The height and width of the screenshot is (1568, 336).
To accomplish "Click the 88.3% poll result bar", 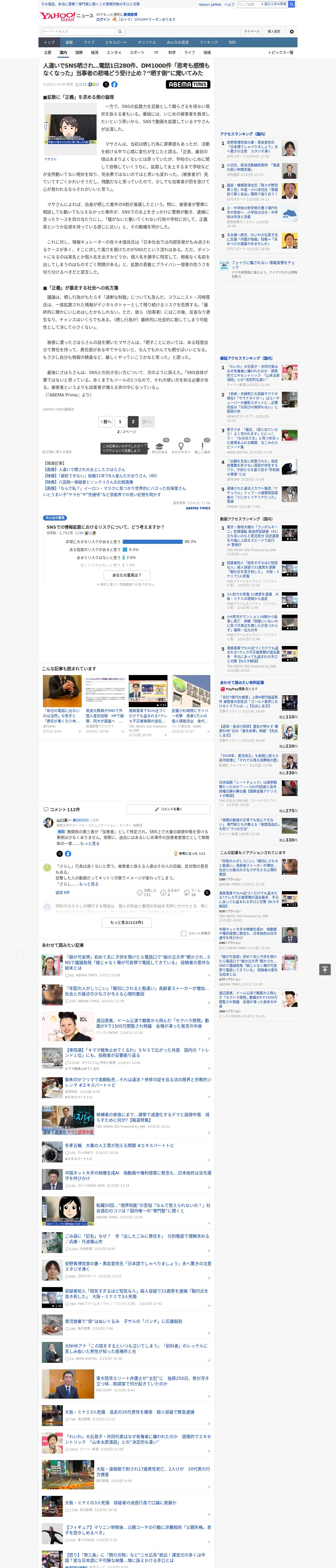I will coord(153,541).
